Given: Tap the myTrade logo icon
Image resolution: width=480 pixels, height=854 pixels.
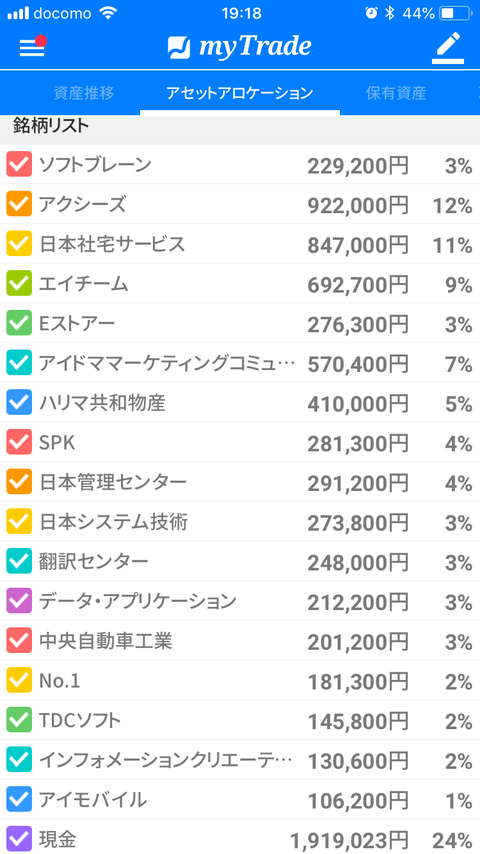Looking at the screenshot, I should point(179,48).
